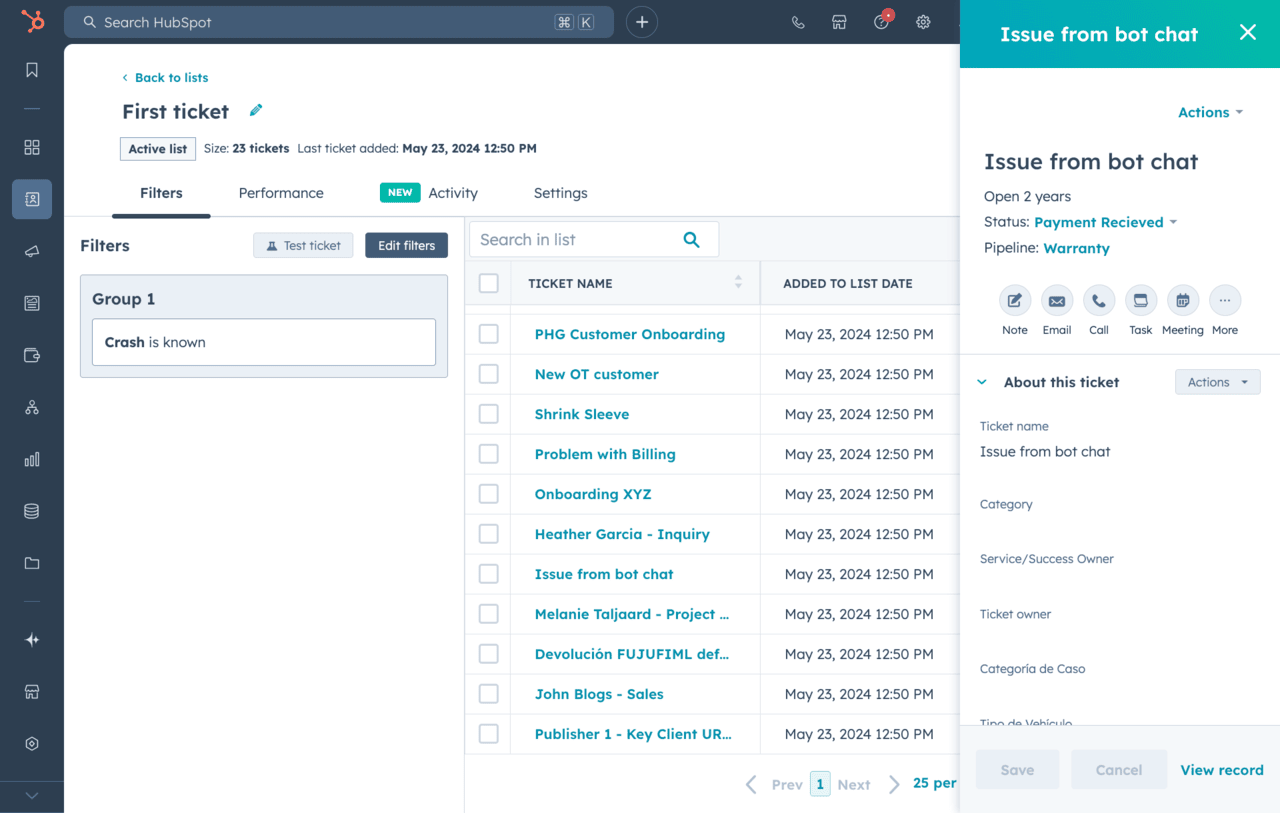Open the Note action in ticket panel
This screenshot has width=1280, height=813.
point(1014,301)
